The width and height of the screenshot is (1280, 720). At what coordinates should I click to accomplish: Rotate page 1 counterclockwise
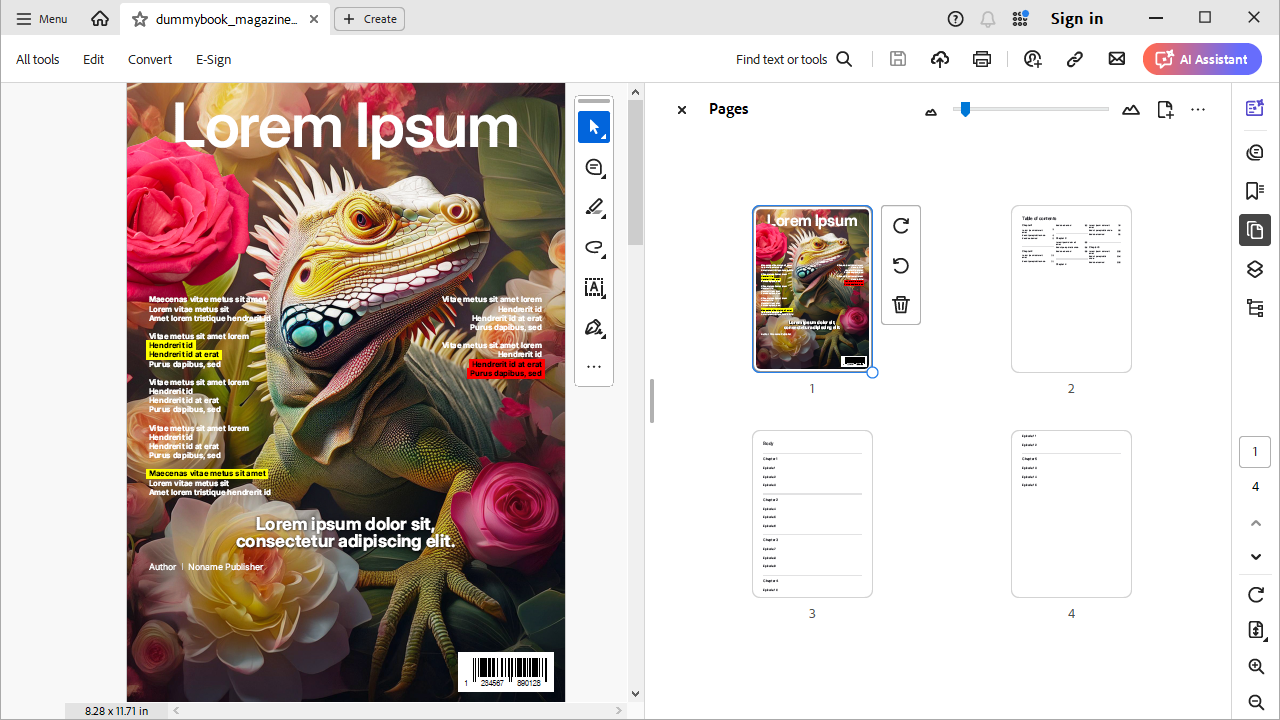coord(901,265)
